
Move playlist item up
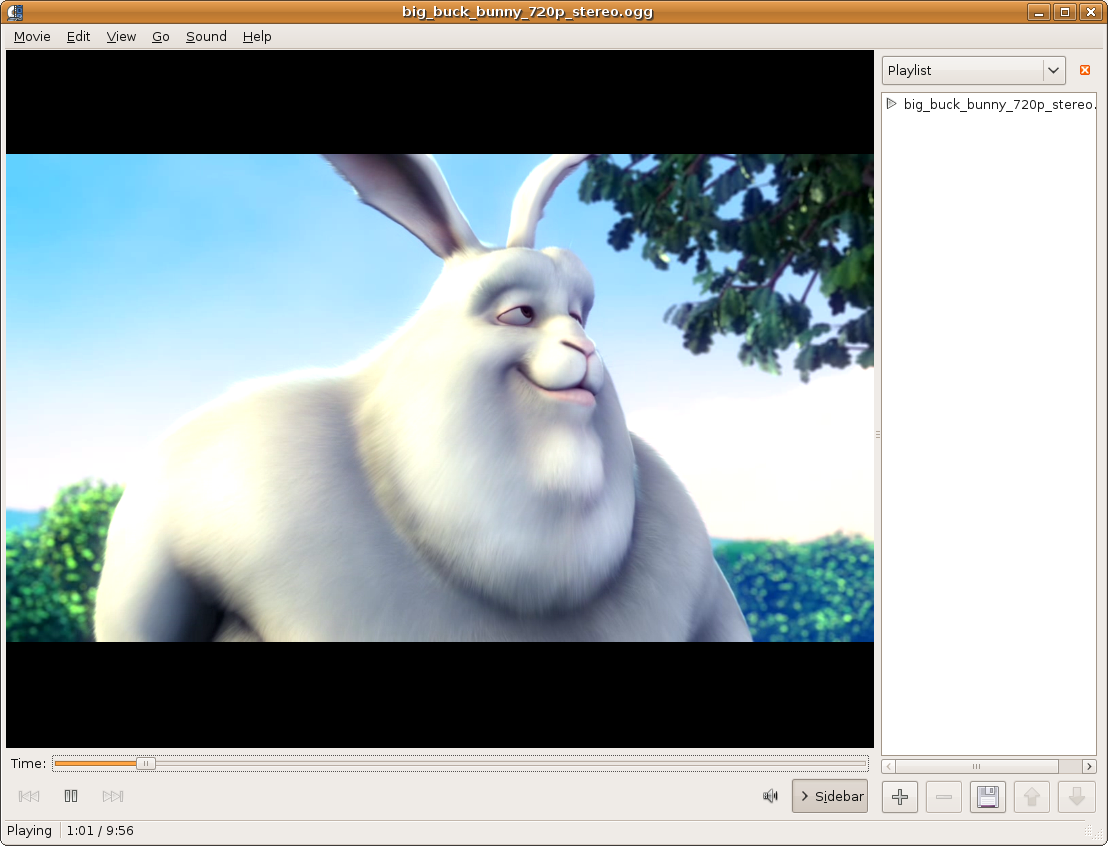point(1032,797)
